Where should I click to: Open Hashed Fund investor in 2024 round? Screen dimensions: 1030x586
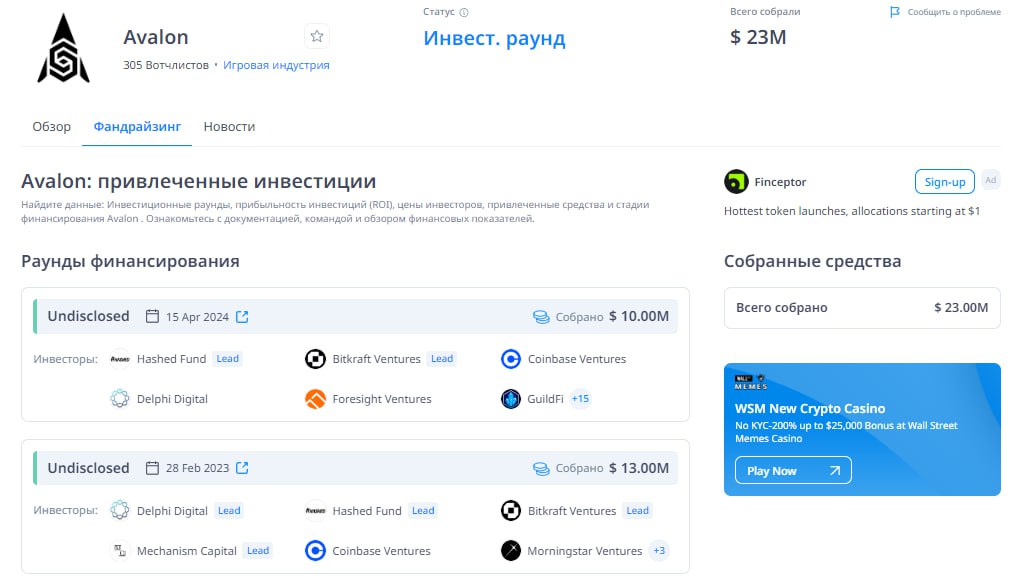[x=171, y=359]
